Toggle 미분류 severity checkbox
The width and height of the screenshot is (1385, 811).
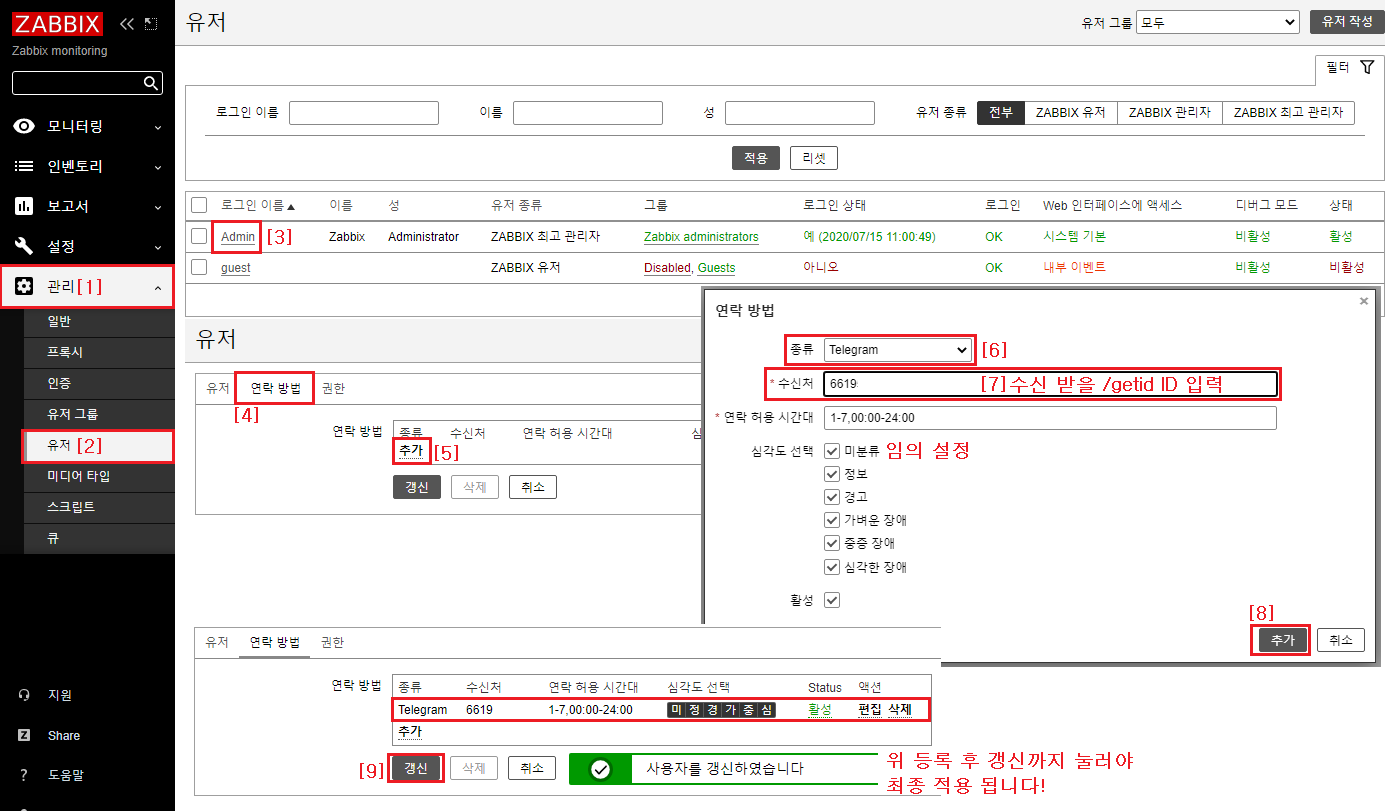(x=832, y=450)
